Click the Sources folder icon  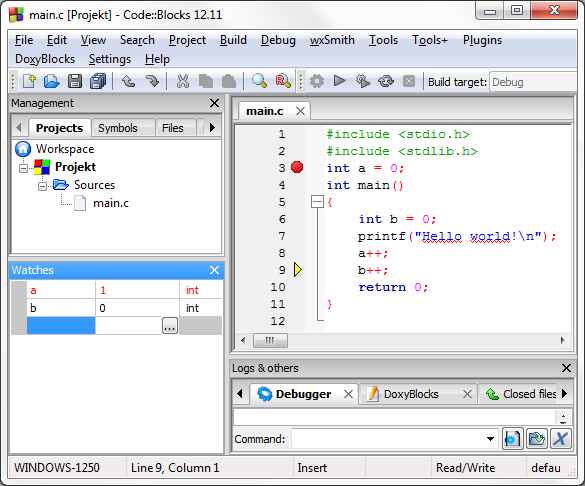click(60, 185)
